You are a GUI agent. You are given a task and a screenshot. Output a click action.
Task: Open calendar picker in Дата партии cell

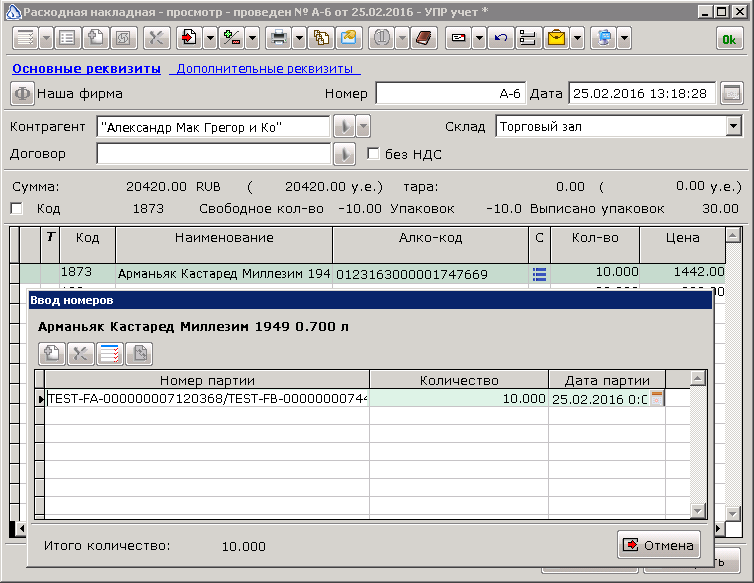[657, 398]
